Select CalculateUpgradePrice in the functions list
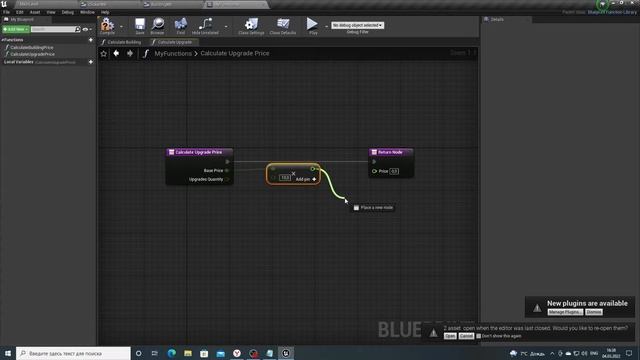The image size is (640, 360). (x=33, y=54)
